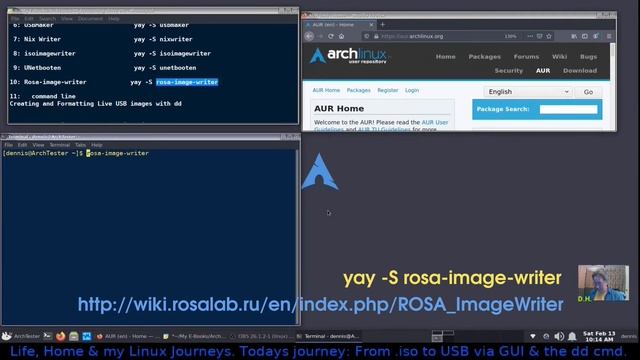Open ArchTester applications menu in panel
640x360 pixels.
click(x=21, y=336)
